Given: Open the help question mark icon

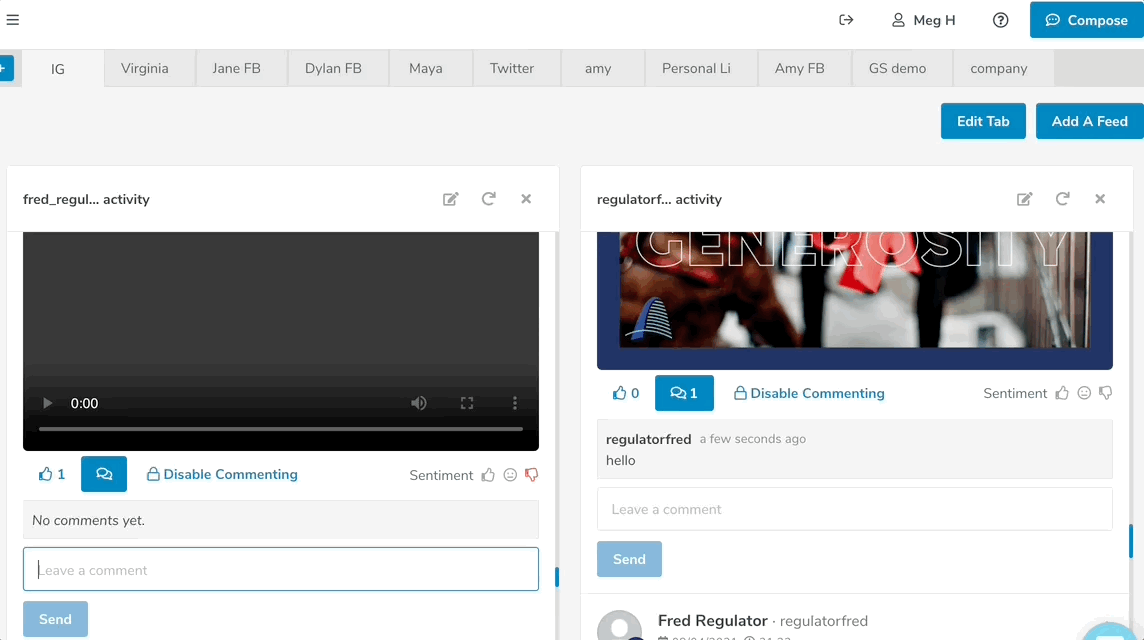Looking at the screenshot, I should (x=1000, y=20).
